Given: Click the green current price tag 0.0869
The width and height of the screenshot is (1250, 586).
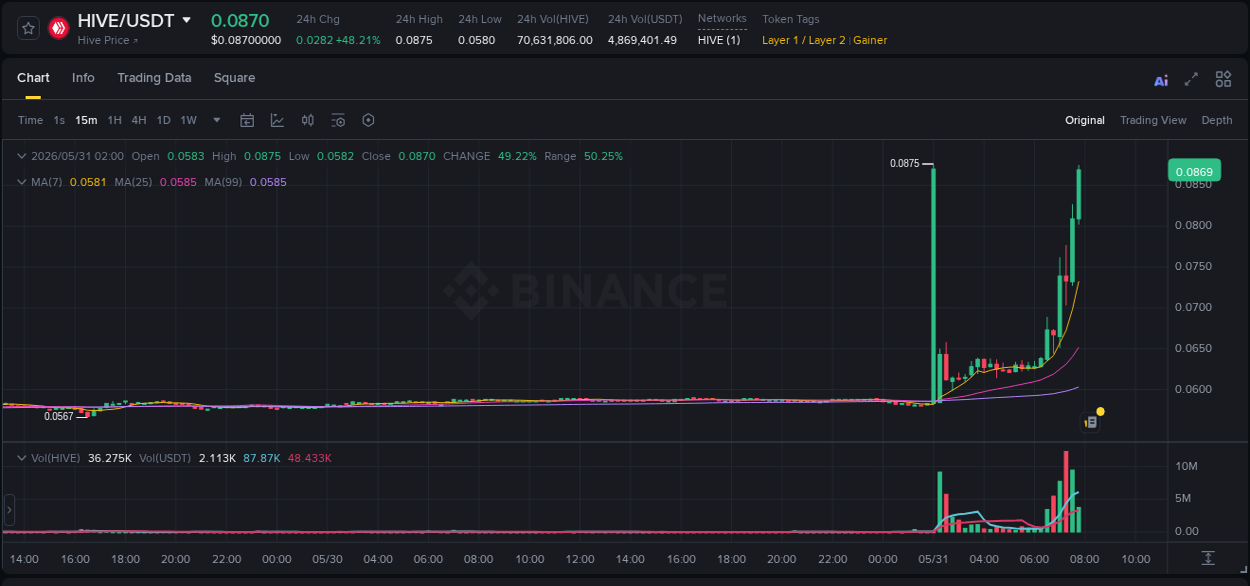Looking at the screenshot, I should 1194,171.
